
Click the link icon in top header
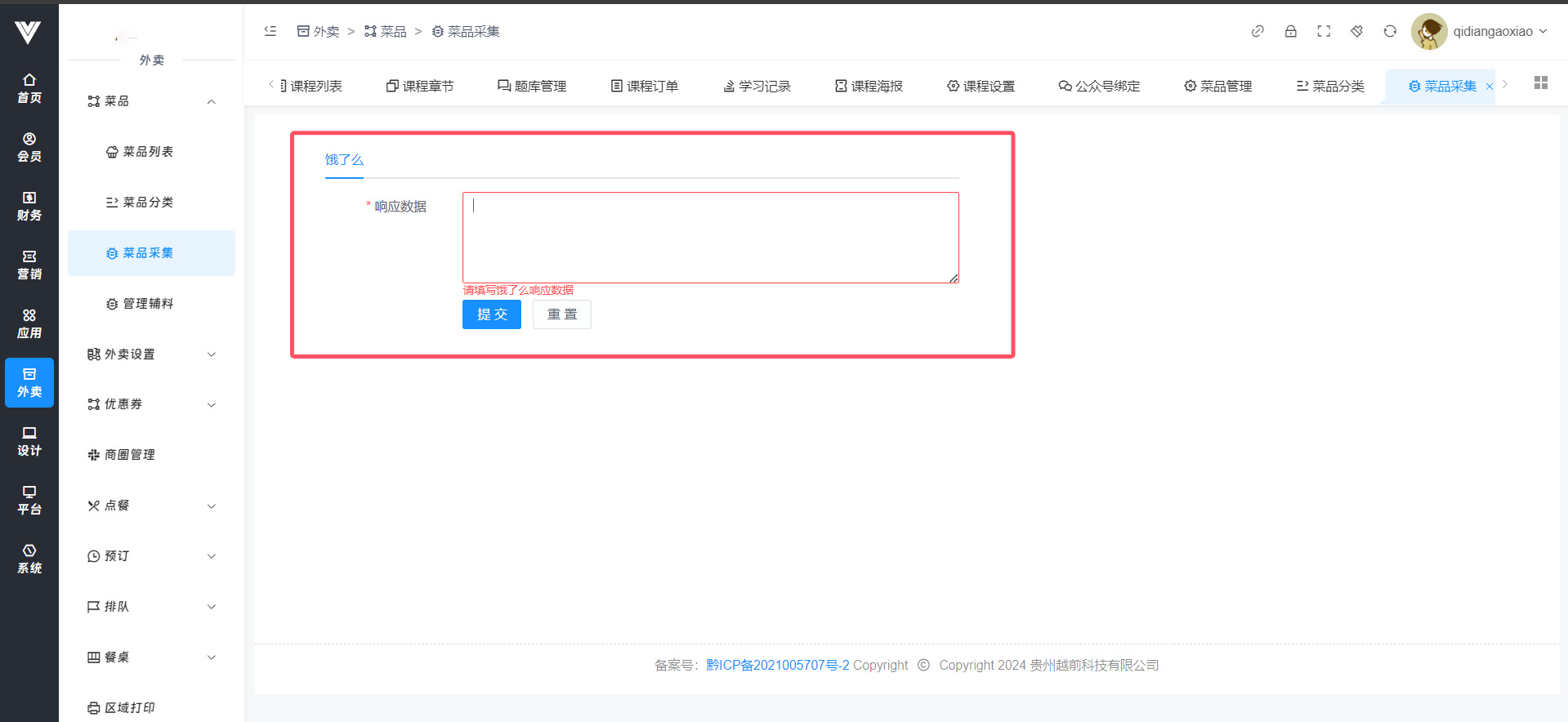coord(1258,31)
